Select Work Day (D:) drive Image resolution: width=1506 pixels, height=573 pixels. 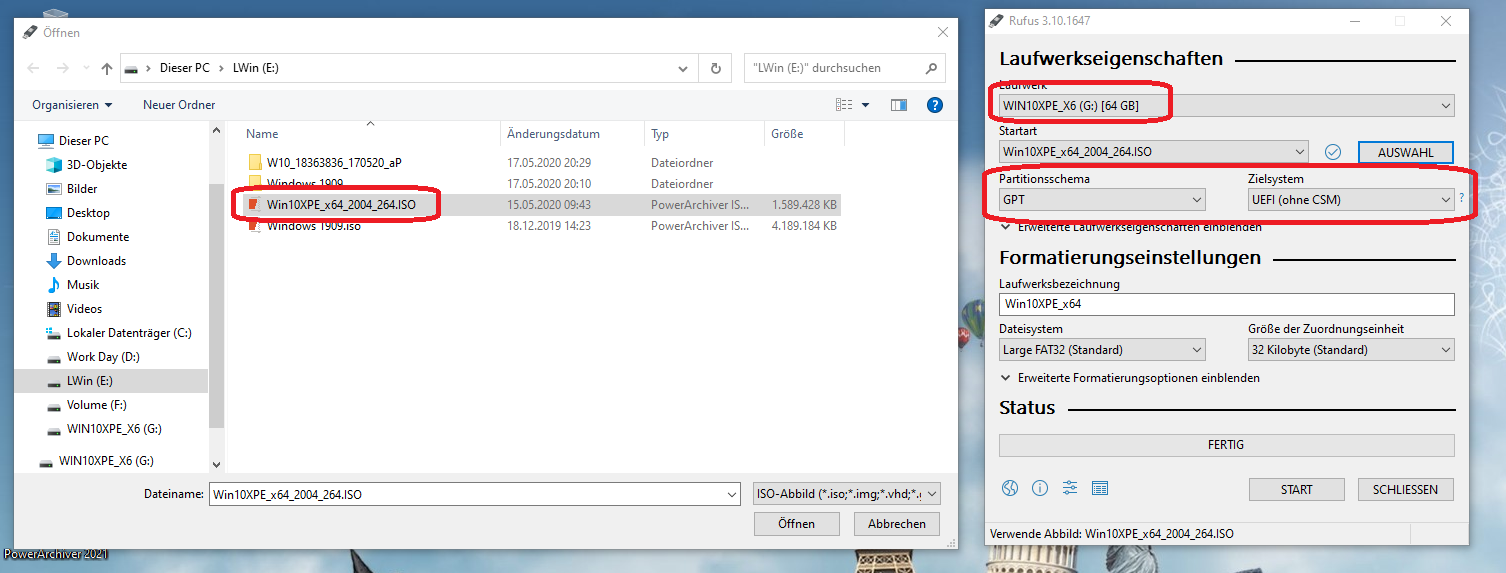104,357
